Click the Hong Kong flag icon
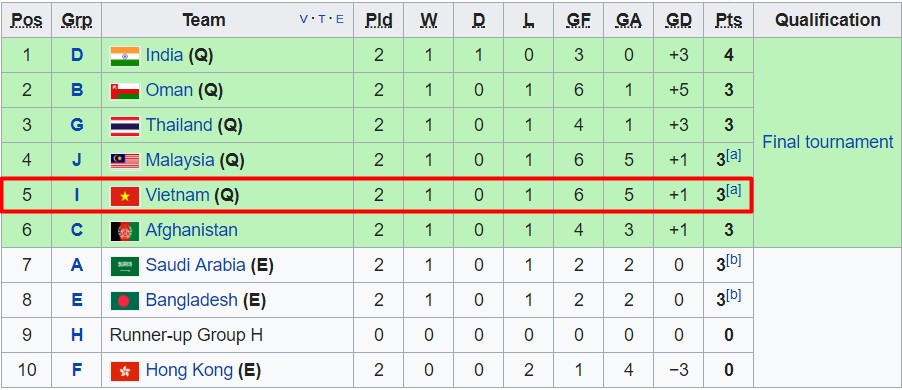The height and width of the screenshot is (390, 902). click(125, 371)
